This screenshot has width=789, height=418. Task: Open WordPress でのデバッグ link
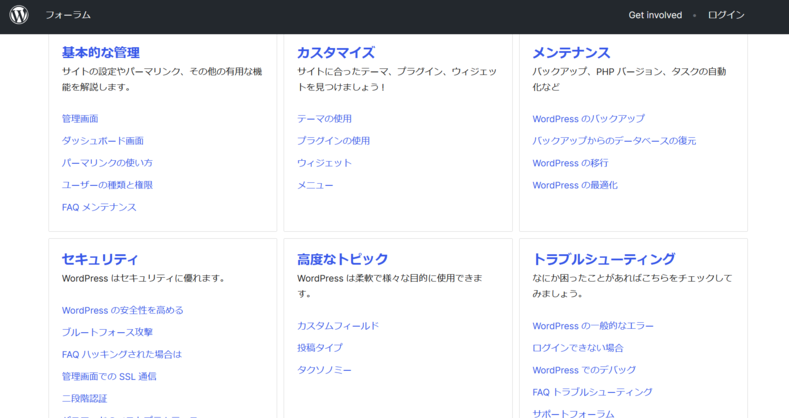[584, 370]
